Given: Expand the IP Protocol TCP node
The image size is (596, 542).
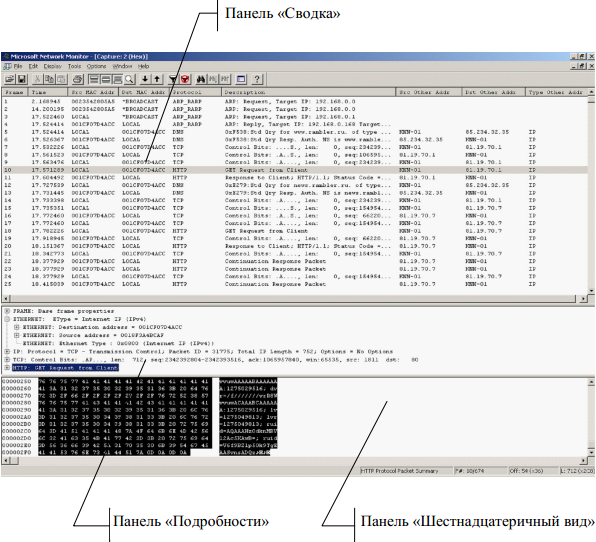Looking at the screenshot, I should (7, 352).
